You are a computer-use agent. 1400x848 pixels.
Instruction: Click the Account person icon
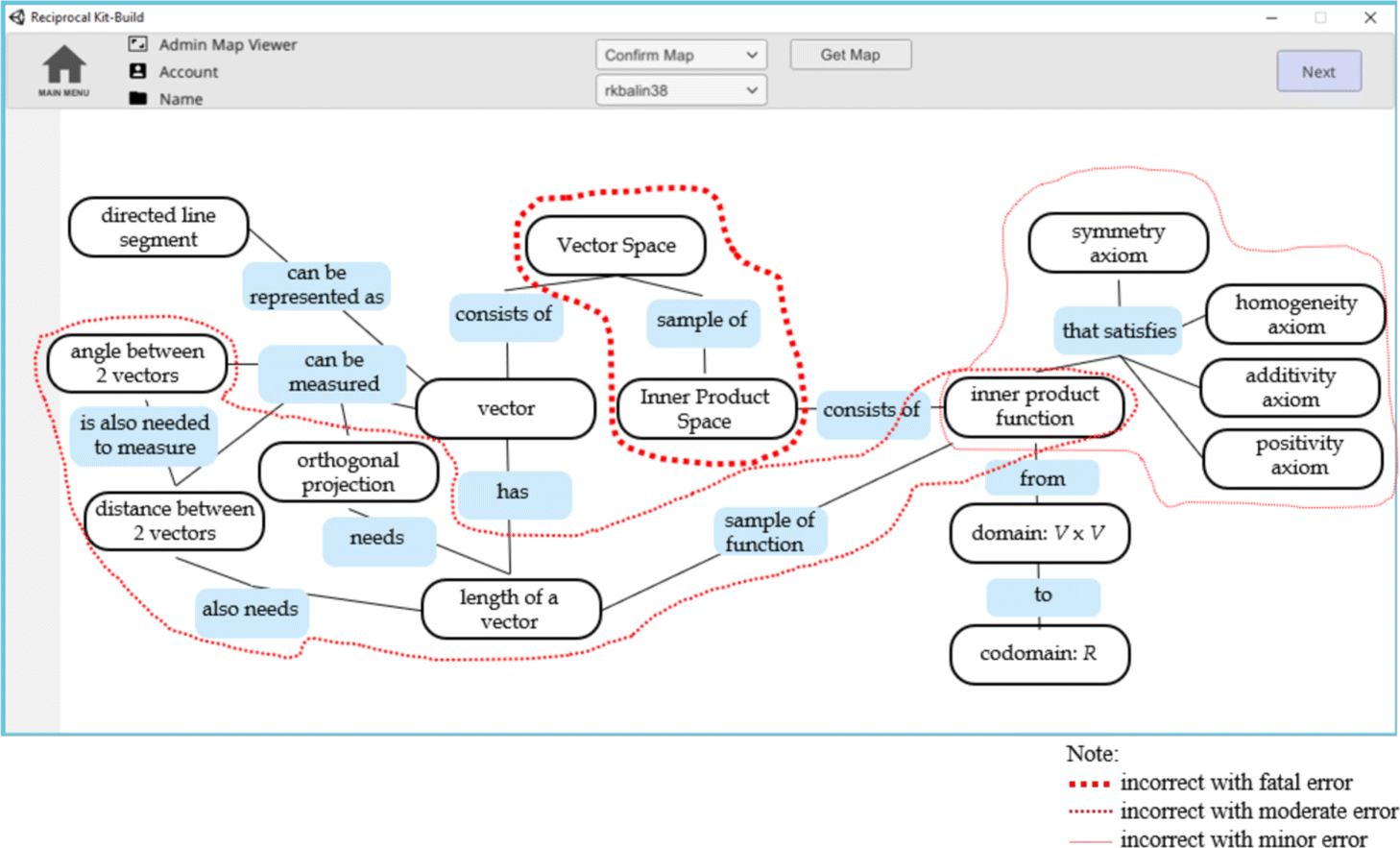point(138,71)
